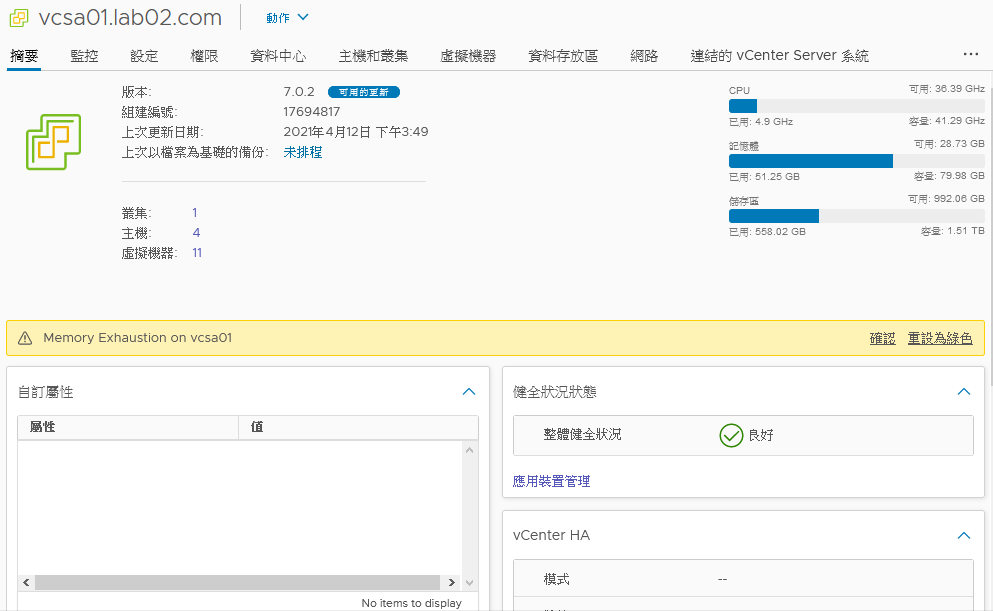The height and width of the screenshot is (611, 993).
Task: Open the 權限 tab
Action: pos(205,56)
